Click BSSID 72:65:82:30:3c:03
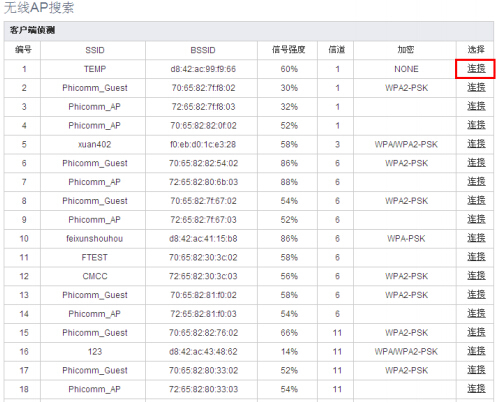The image size is (500, 403). pyautogui.click(x=203, y=276)
